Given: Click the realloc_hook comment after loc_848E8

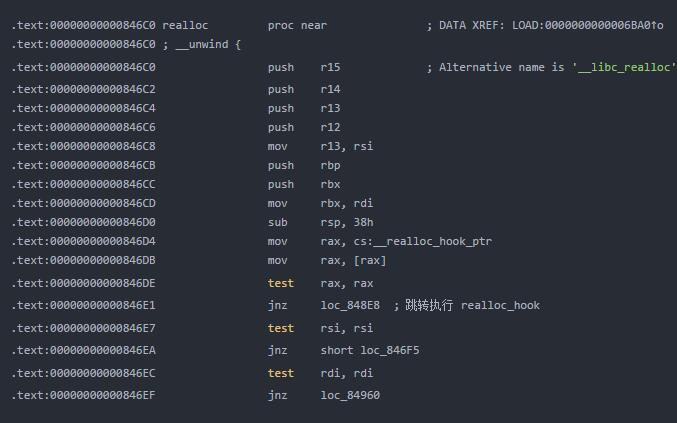Looking at the screenshot, I should pos(500,305).
